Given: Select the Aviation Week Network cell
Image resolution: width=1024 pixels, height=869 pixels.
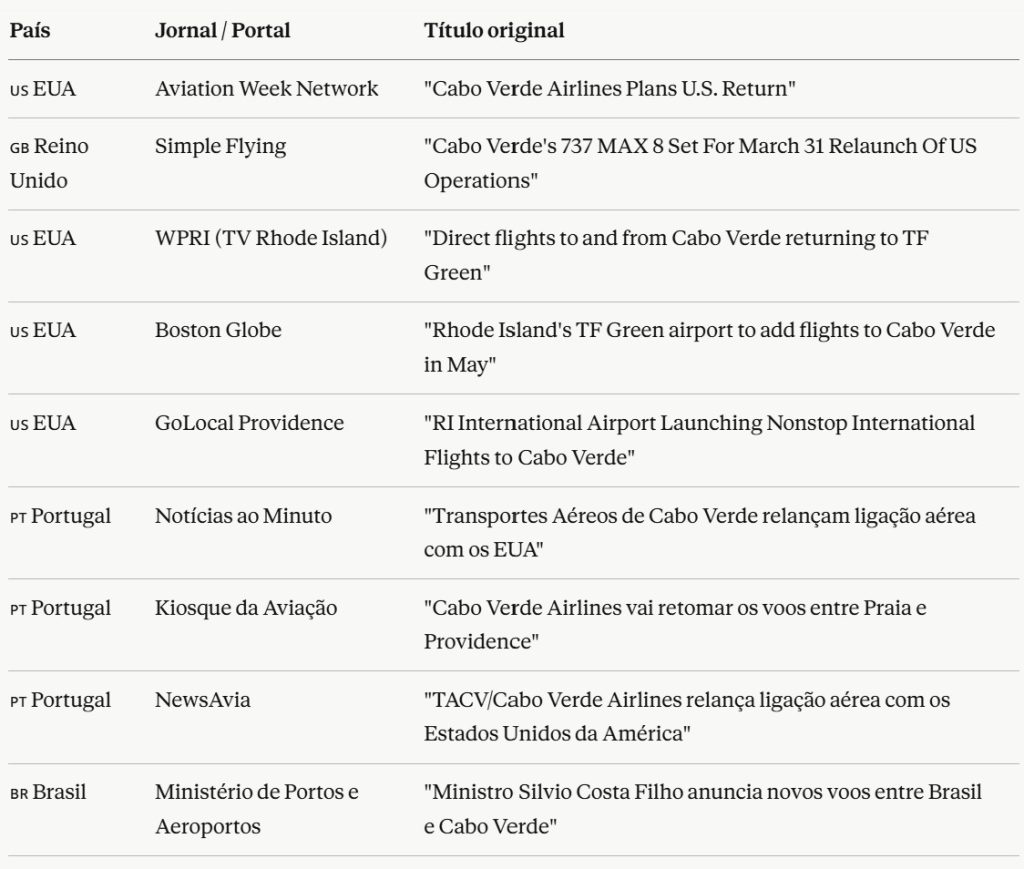Looking at the screenshot, I should click(266, 88).
